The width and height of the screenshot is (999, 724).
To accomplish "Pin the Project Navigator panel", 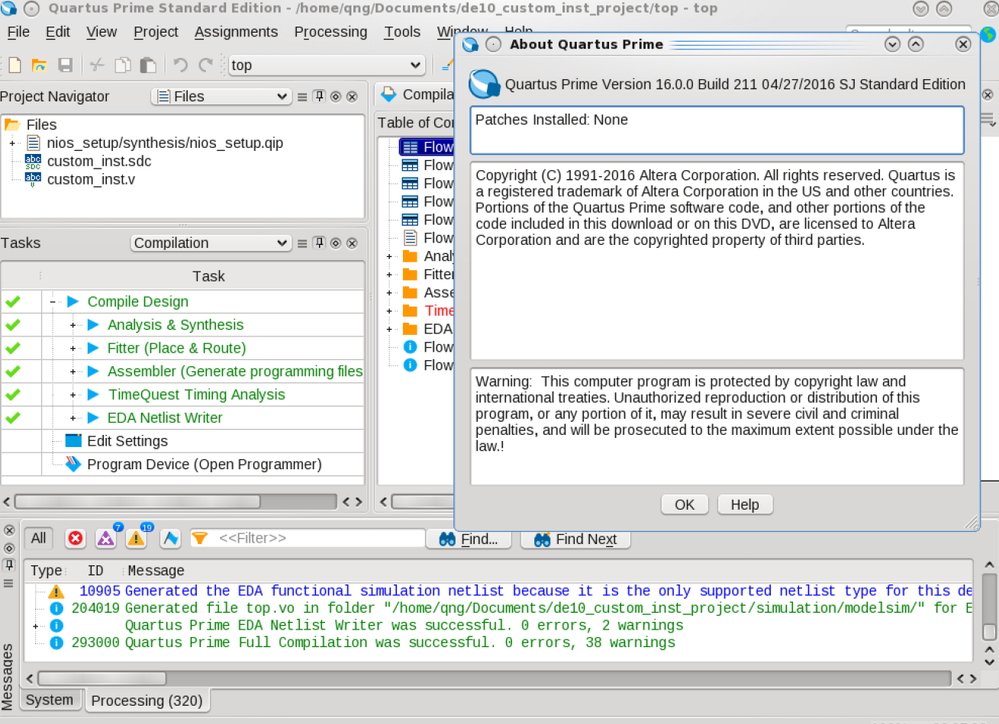I will coord(319,96).
